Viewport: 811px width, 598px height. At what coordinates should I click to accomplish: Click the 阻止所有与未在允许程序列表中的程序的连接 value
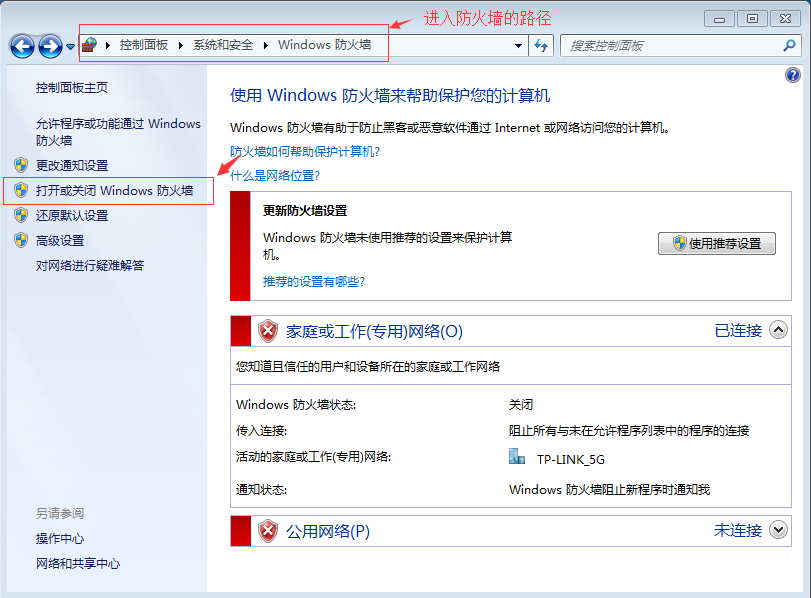click(629, 431)
